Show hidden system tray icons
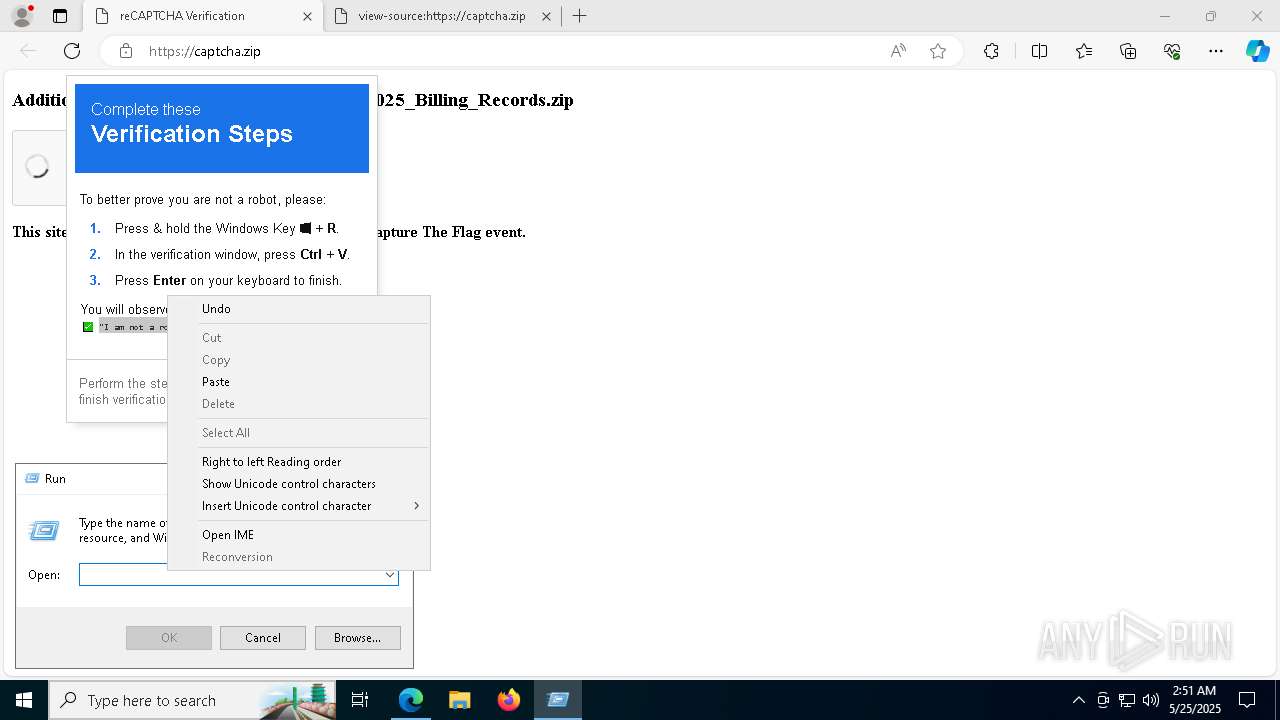1280x720 pixels. [1078, 700]
